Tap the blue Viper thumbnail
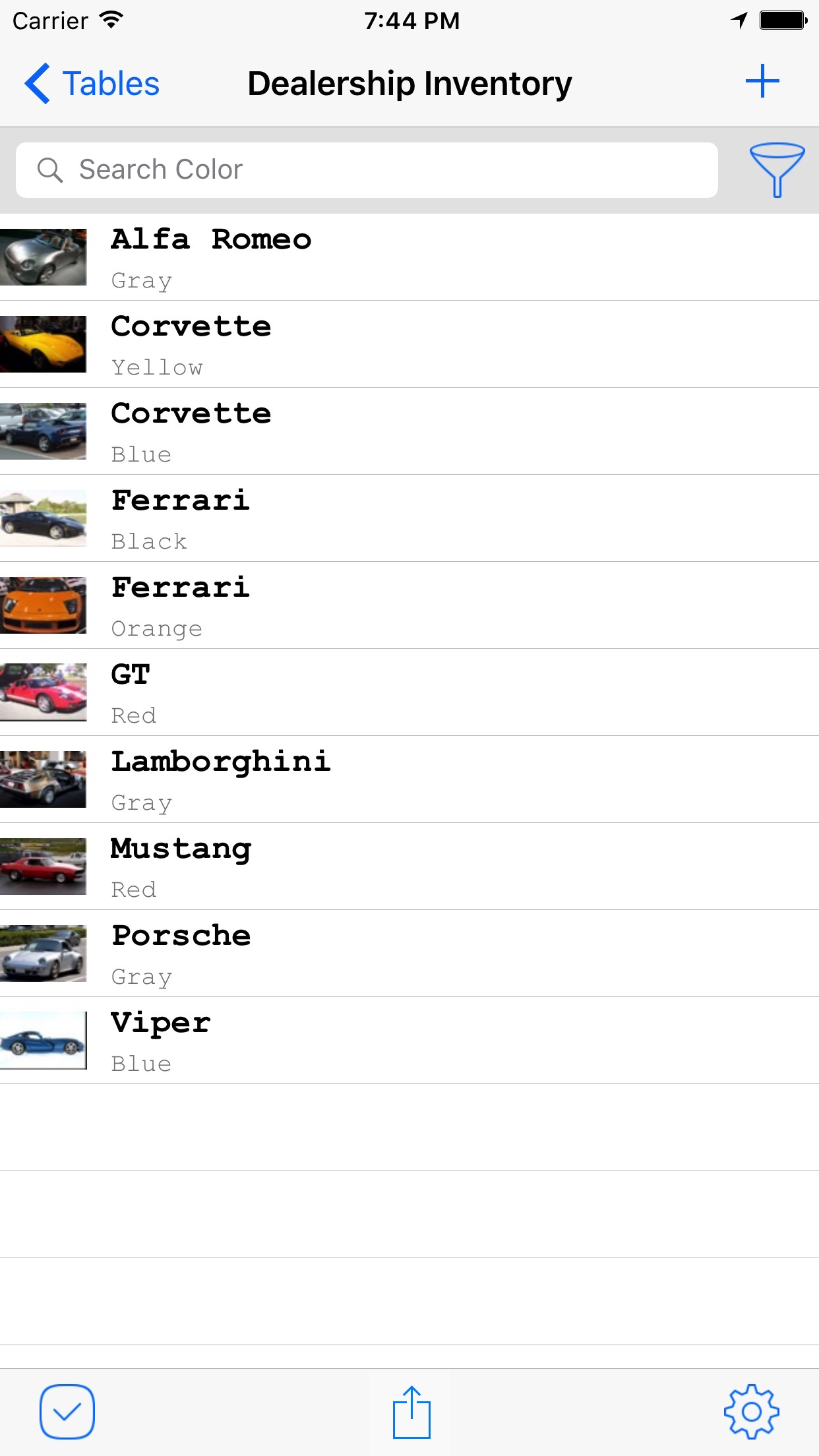This screenshot has width=819, height=1456. pyautogui.click(x=44, y=1041)
